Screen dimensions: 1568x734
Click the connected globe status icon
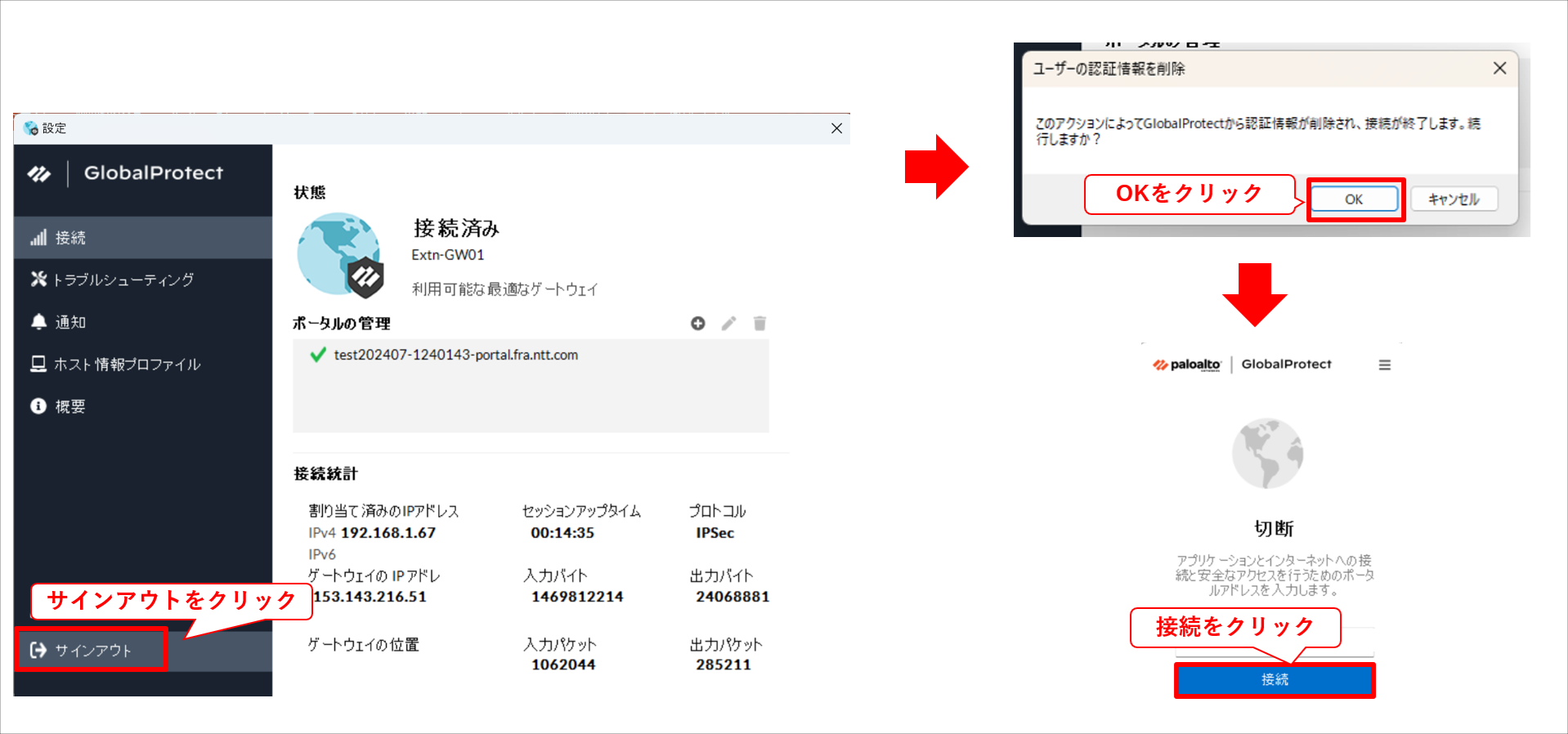click(340, 254)
